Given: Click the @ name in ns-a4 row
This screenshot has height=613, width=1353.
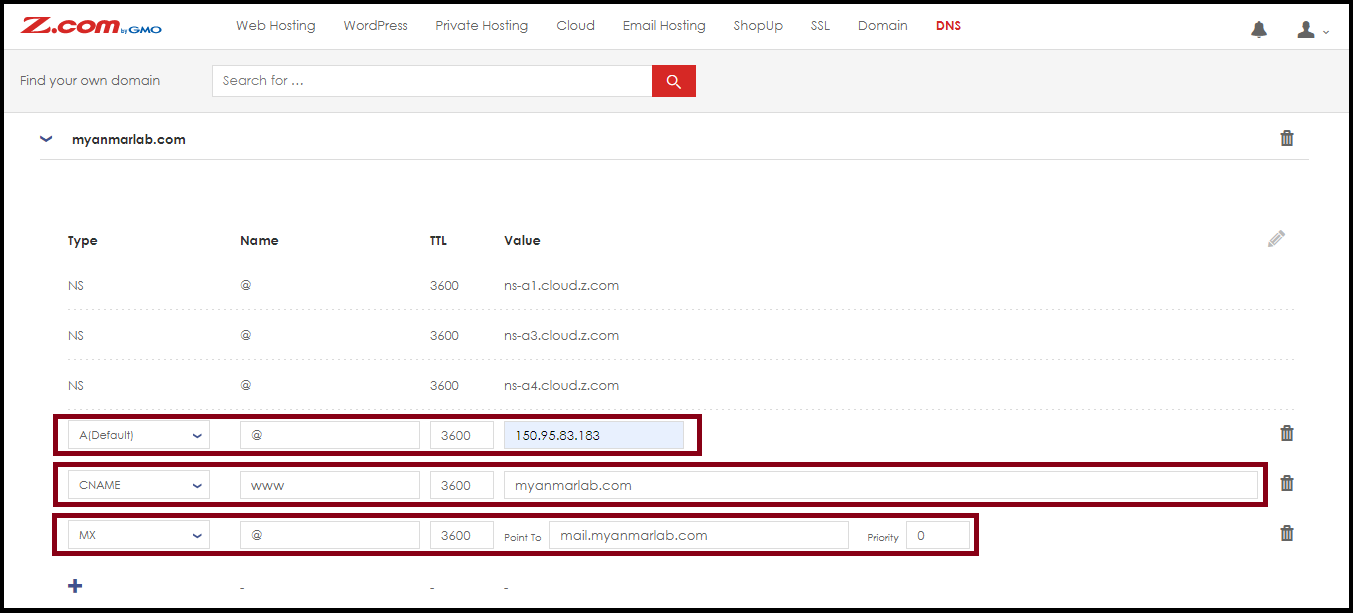Looking at the screenshot, I should 246,385.
